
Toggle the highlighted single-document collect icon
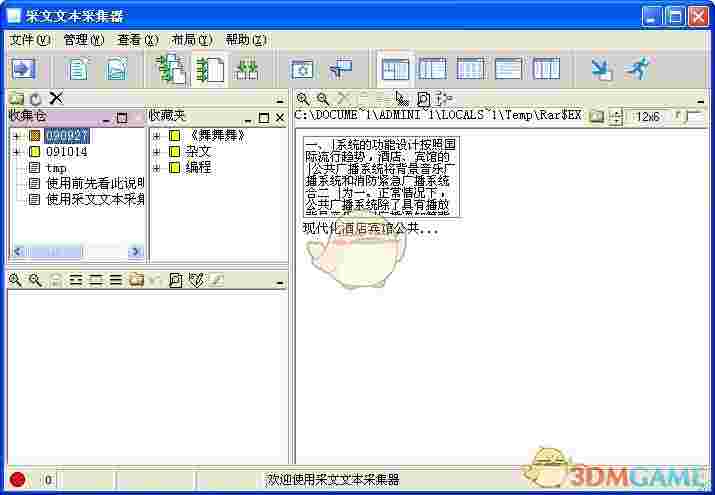(210, 69)
